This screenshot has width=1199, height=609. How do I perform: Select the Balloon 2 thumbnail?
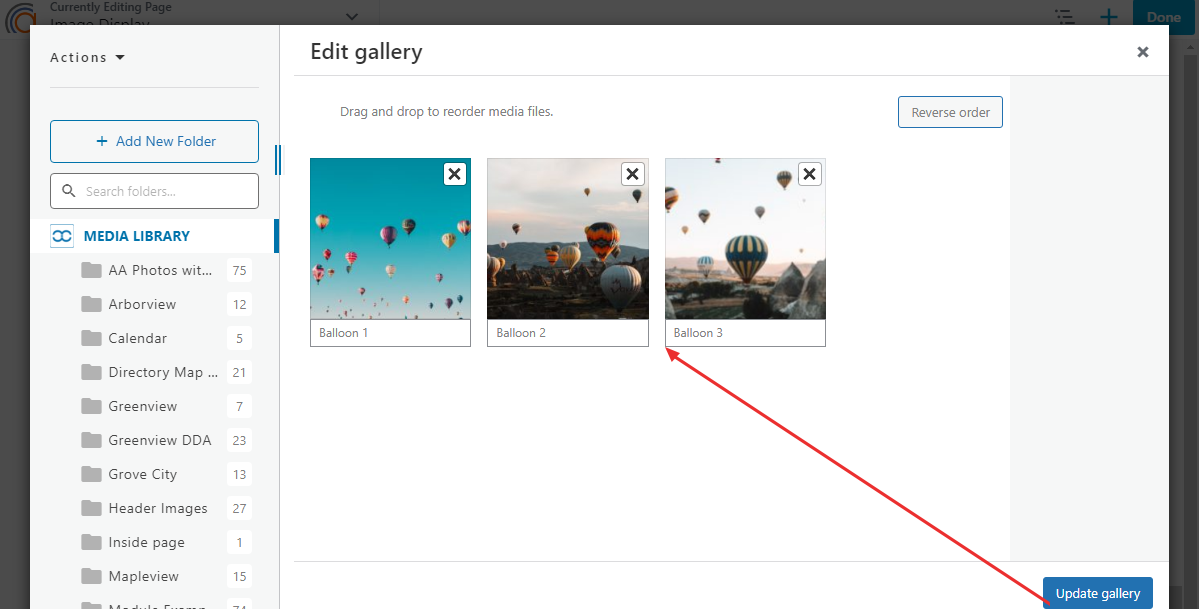click(x=567, y=239)
